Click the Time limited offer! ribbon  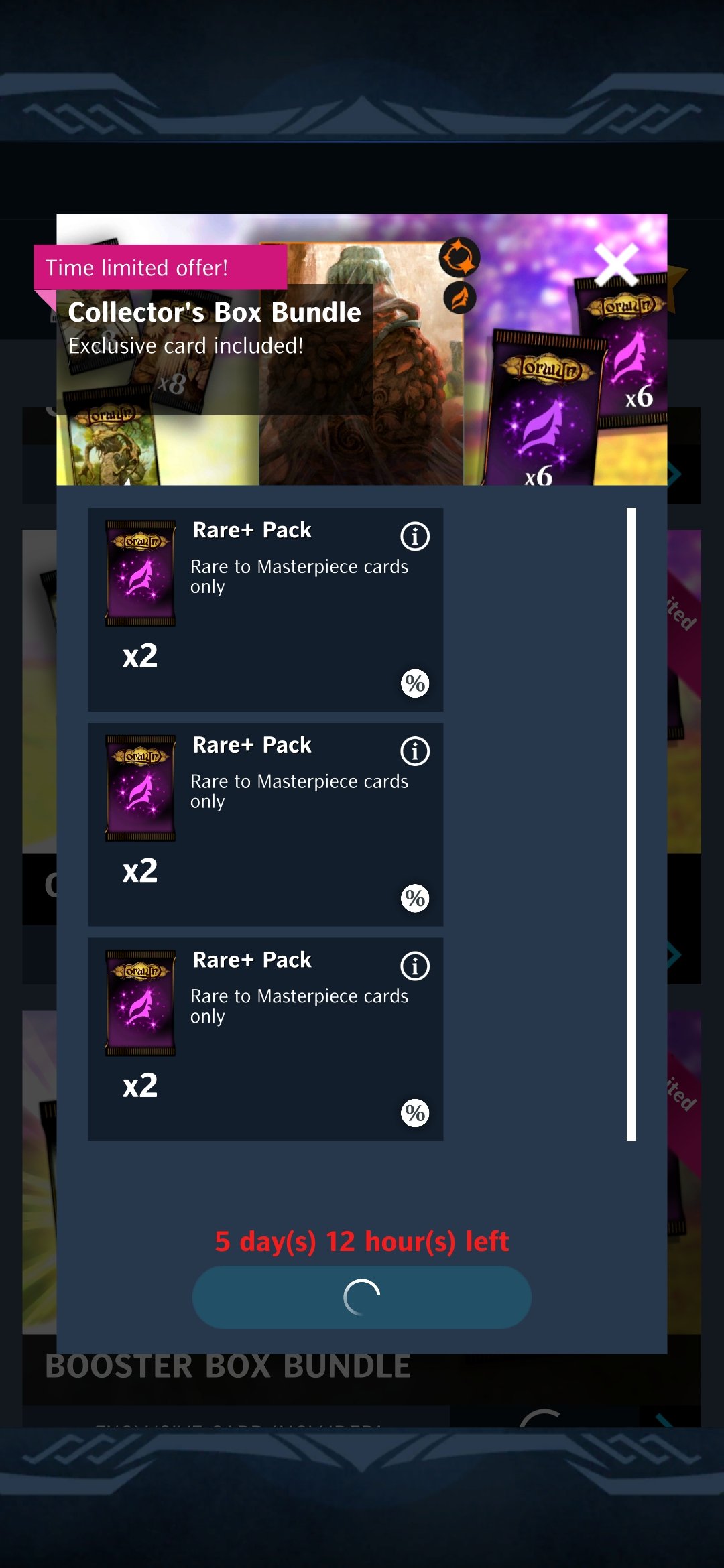[161, 267]
